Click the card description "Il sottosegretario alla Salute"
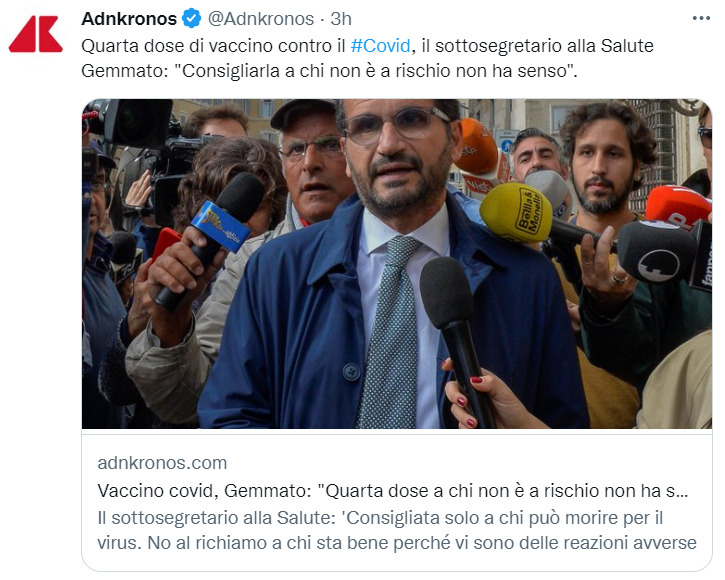Viewport: 725px width, 580px height. (x=397, y=530)
